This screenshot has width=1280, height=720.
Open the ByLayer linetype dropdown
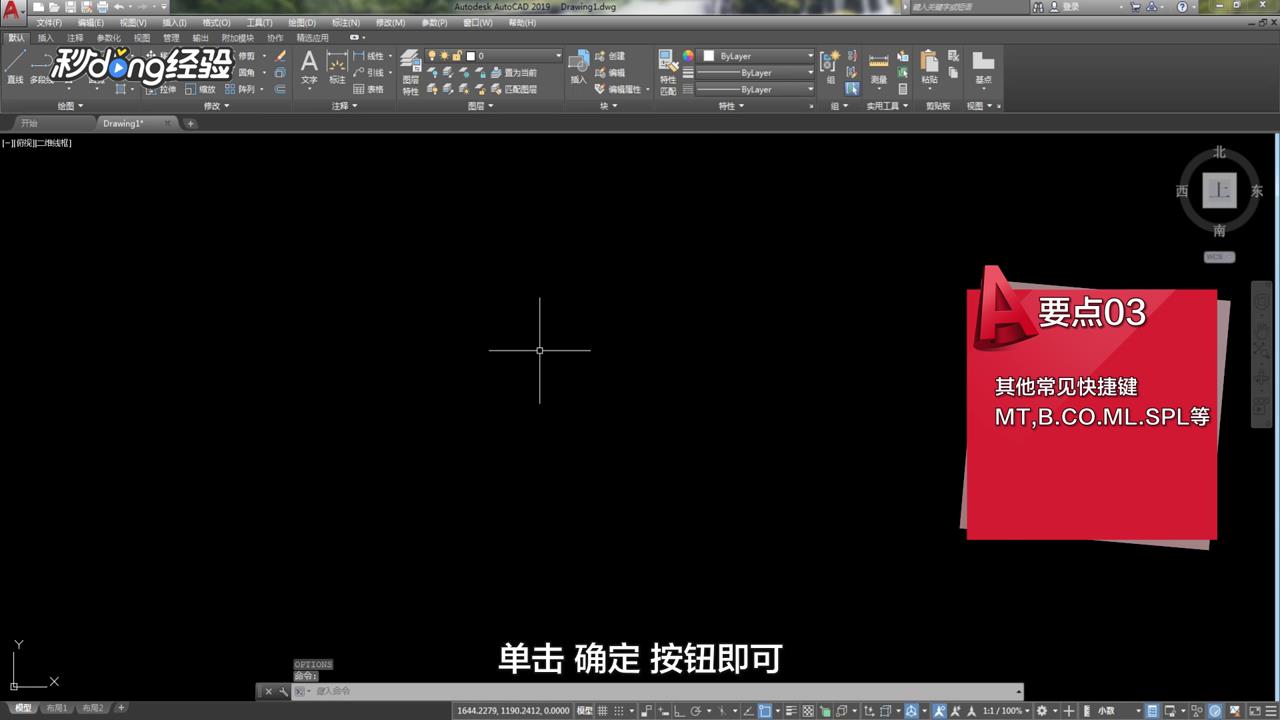pyautogui.click(x=756, y=90)
